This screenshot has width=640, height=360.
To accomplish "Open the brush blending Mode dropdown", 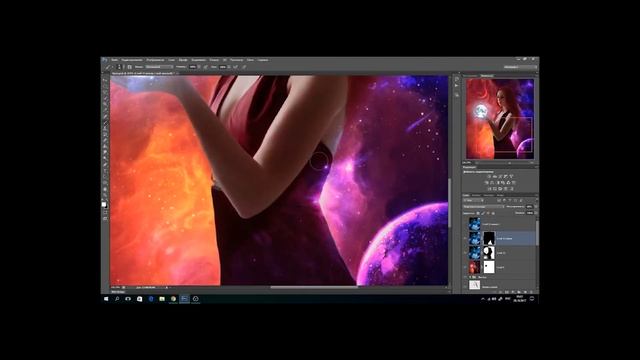I will coord(159,67).
